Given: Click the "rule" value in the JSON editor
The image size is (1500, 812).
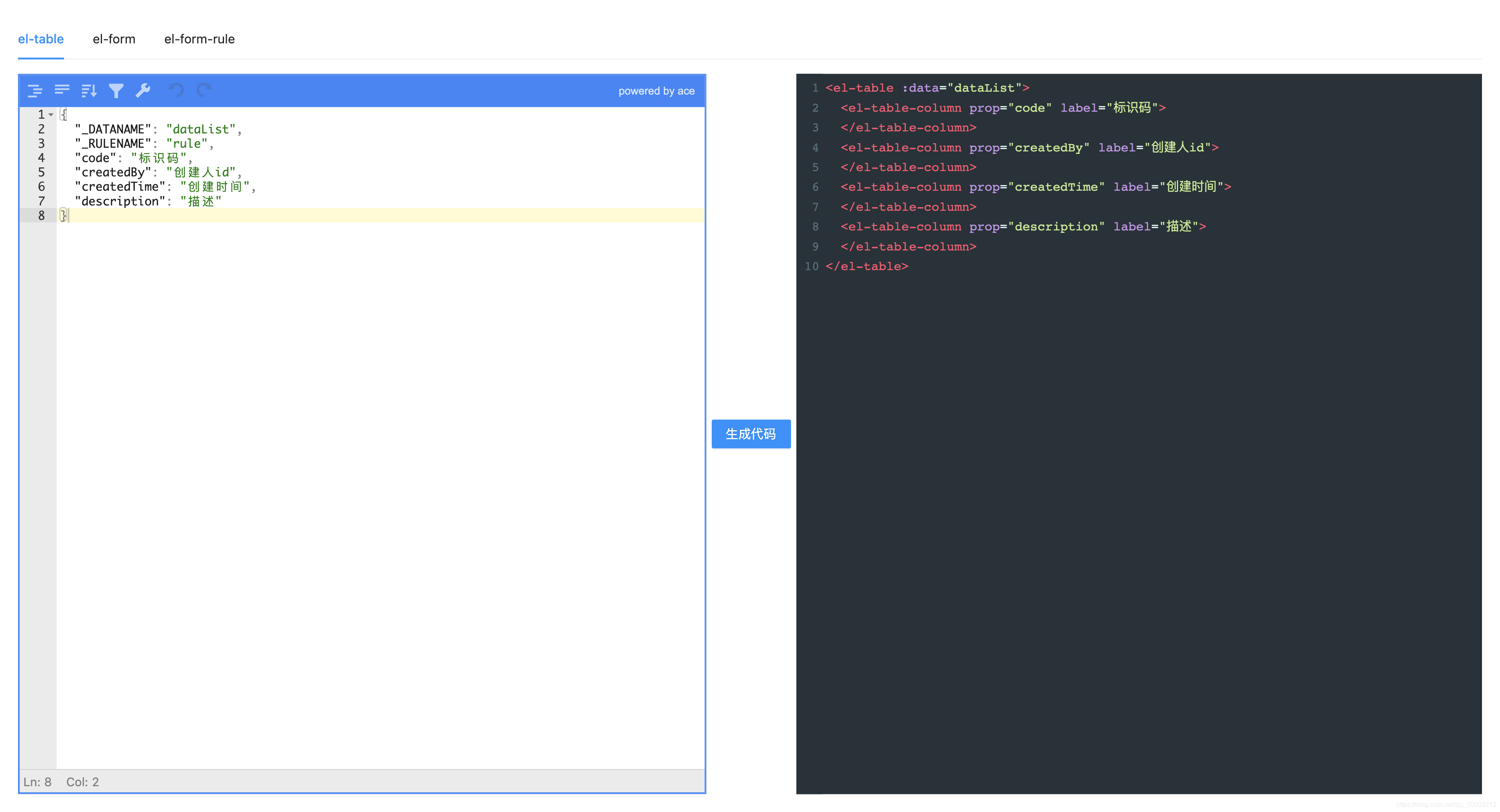Looking at the screenshot, I should point(187,144).
